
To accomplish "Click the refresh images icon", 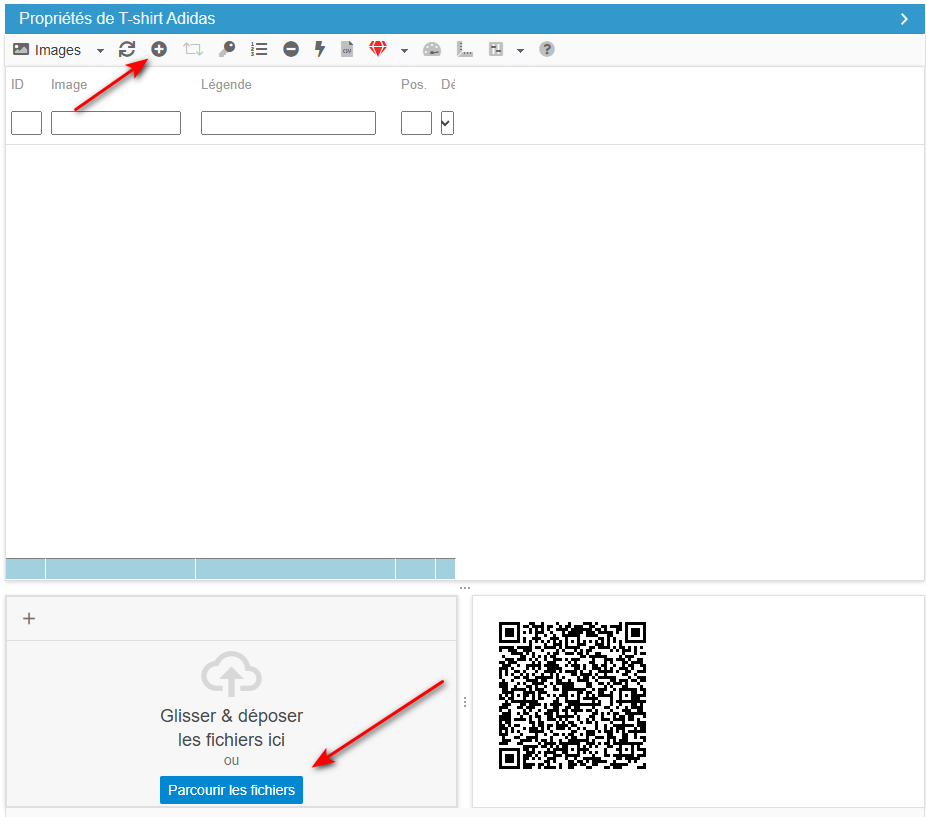I will tap(127, 49).
